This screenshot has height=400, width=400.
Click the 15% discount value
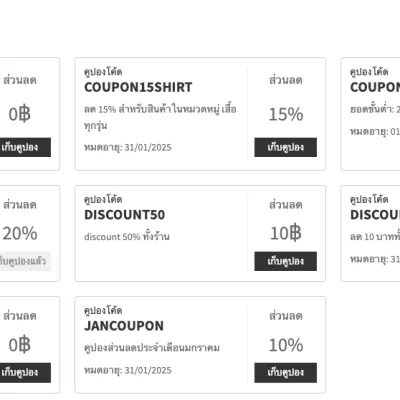(x=286, y=114)
